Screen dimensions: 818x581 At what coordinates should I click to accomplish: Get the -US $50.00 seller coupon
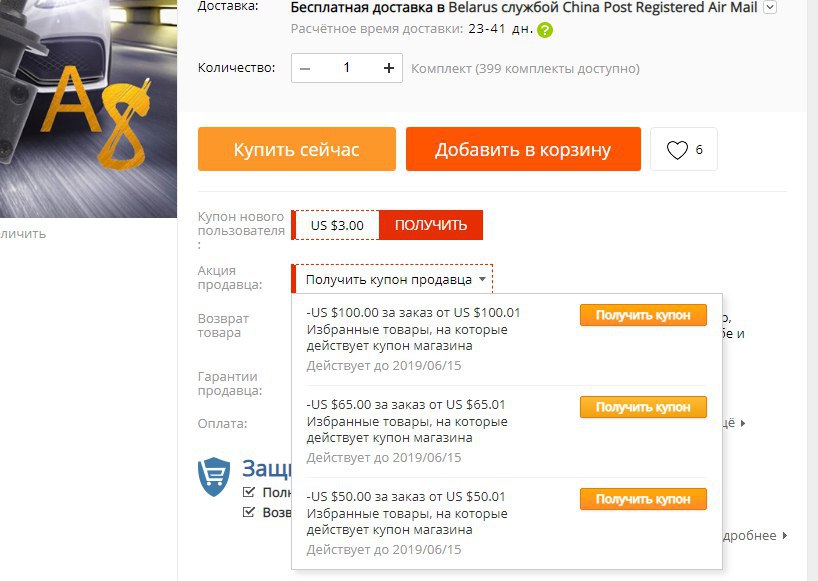click(x=643, y=499)
